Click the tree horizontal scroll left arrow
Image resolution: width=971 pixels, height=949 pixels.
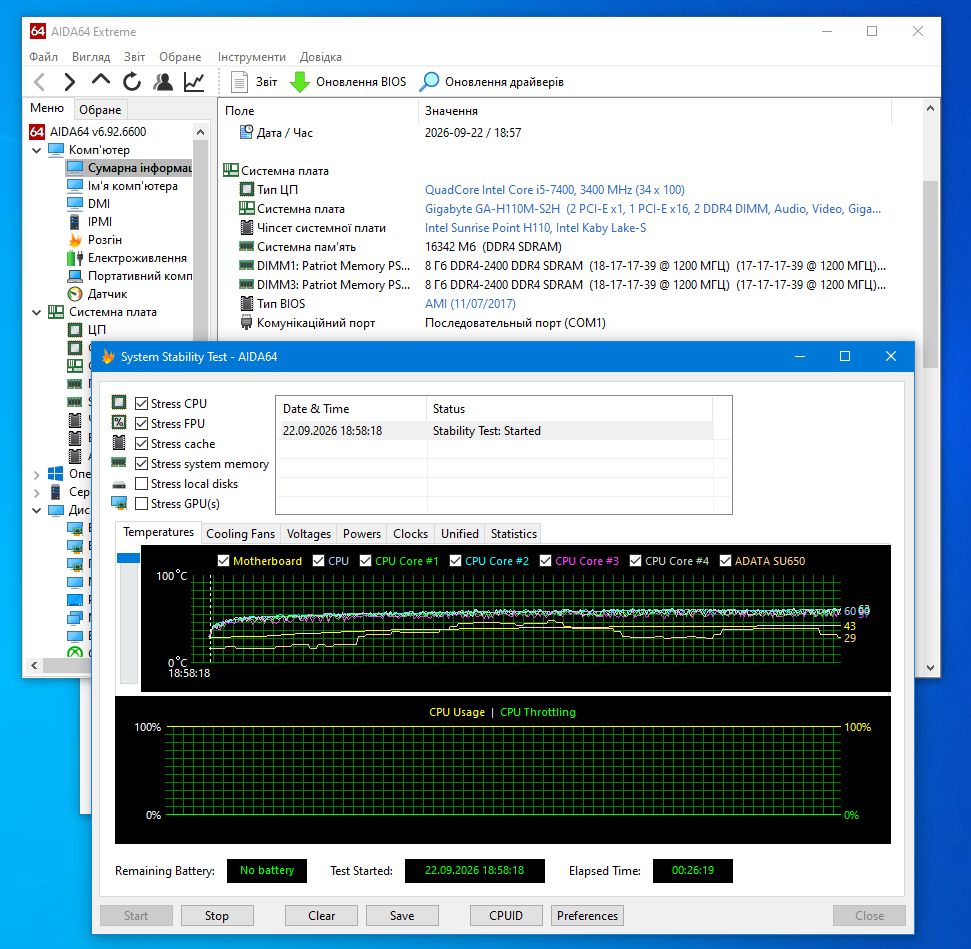click(35, 665)
